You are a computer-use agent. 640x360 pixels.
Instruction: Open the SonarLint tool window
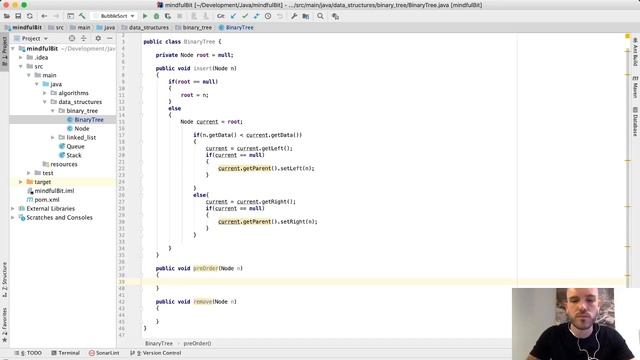tap(104, 353)
